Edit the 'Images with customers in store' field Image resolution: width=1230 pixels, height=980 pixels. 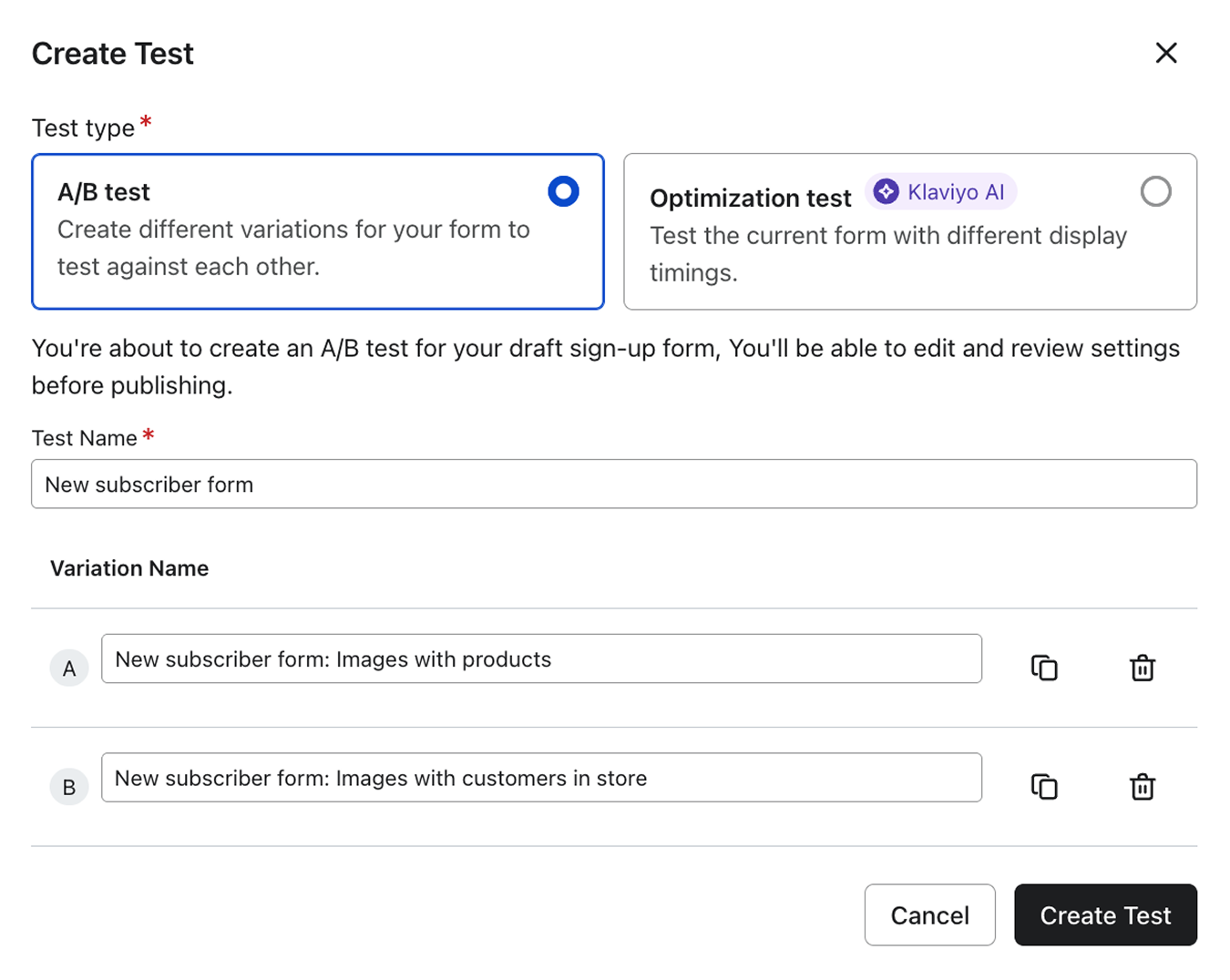pyautogui.click(x=541, y=778)
